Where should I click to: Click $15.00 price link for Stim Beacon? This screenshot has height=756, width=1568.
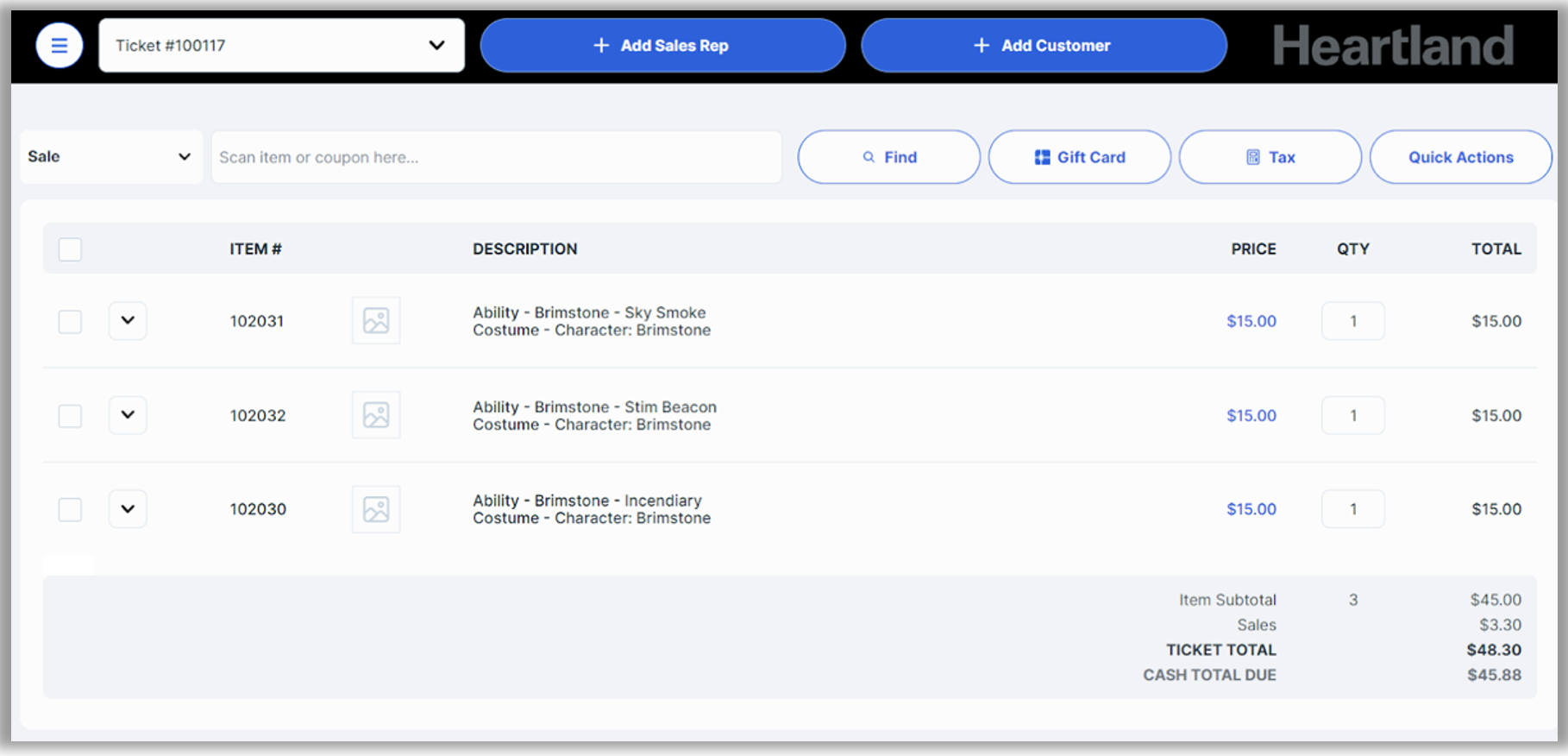click(1251, 416)
